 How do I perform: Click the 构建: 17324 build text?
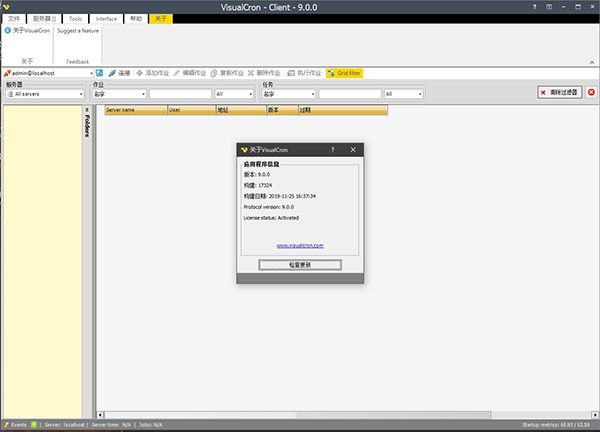point(258,185)
